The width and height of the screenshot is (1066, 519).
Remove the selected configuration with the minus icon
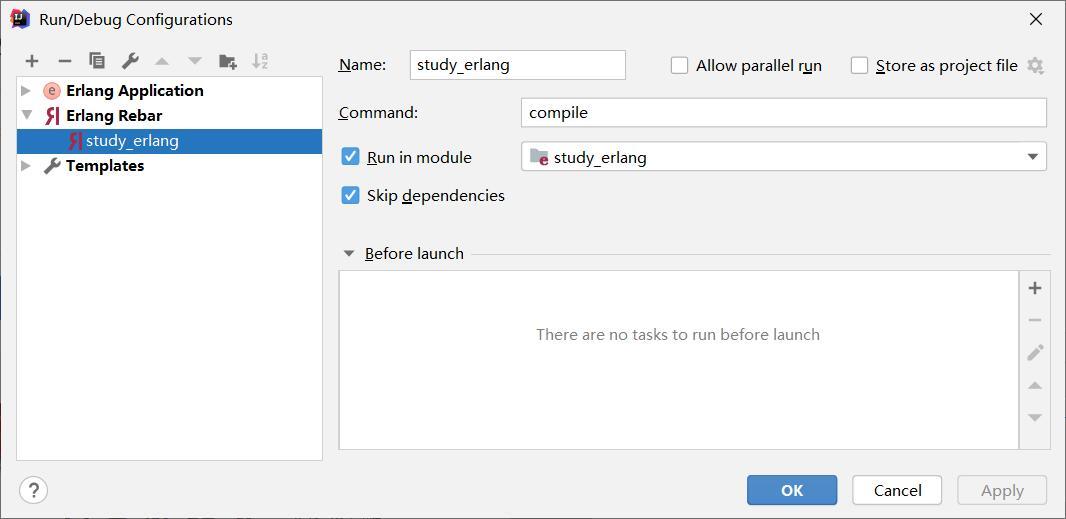65,61
